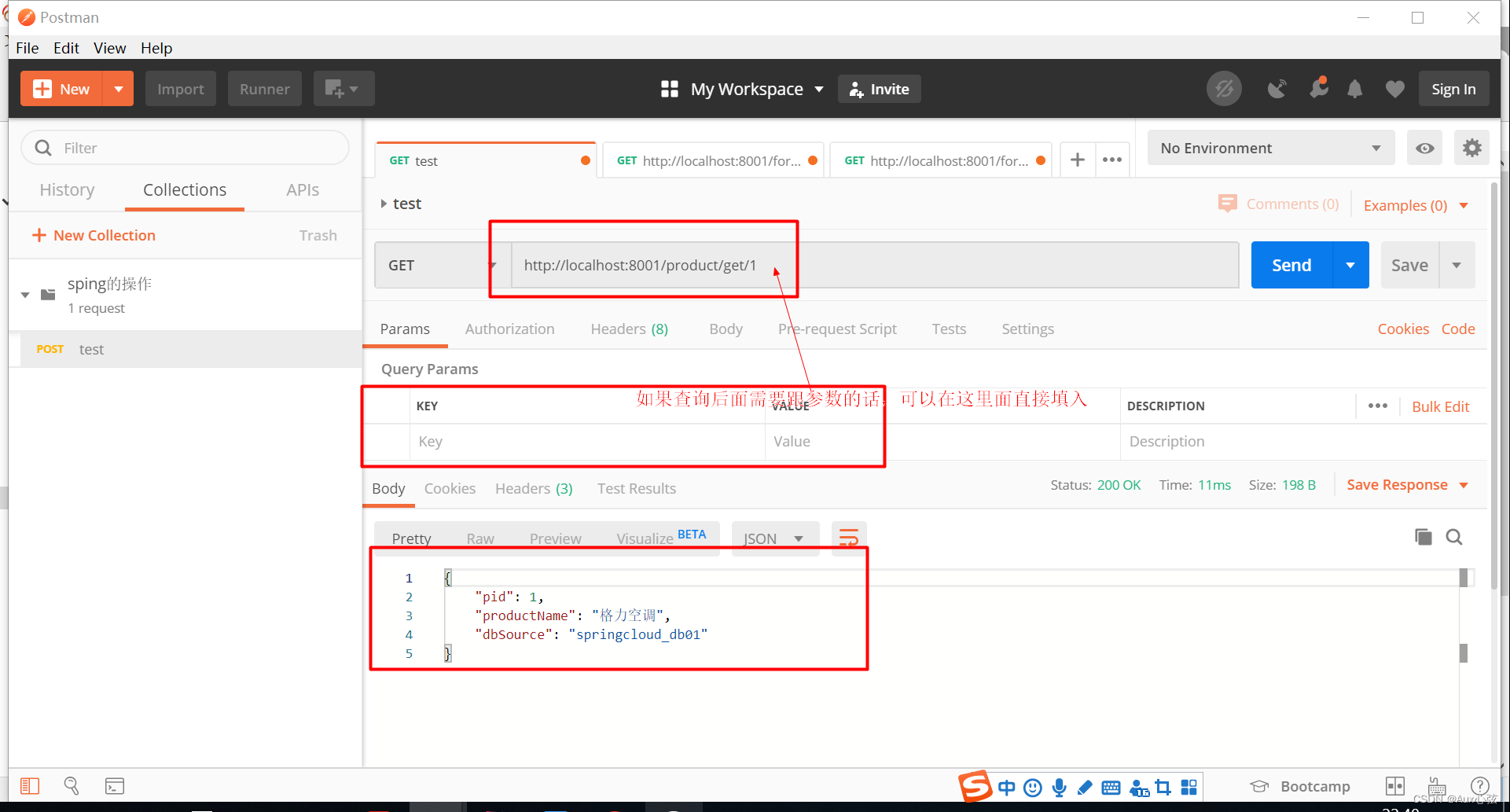The width and height of the screenshot is (1510, 812).
Task: Open the JSON response format dropdown
Action: coord(774,538)
